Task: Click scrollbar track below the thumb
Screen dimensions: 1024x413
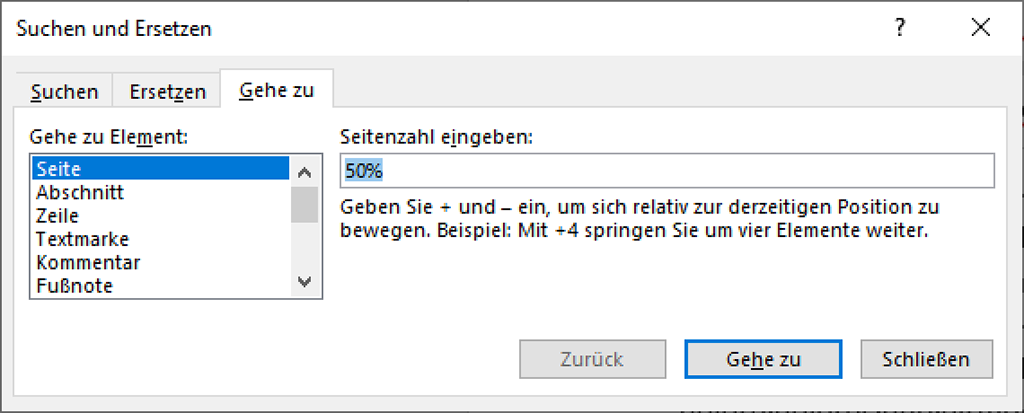Action: pyautogui.click(x=305, y=248)
